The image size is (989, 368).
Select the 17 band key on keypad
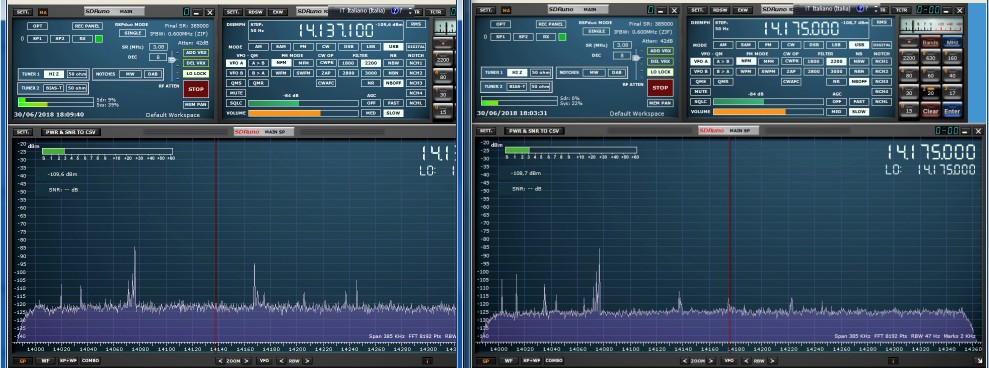pyautogui.click(x=952, y=93)
